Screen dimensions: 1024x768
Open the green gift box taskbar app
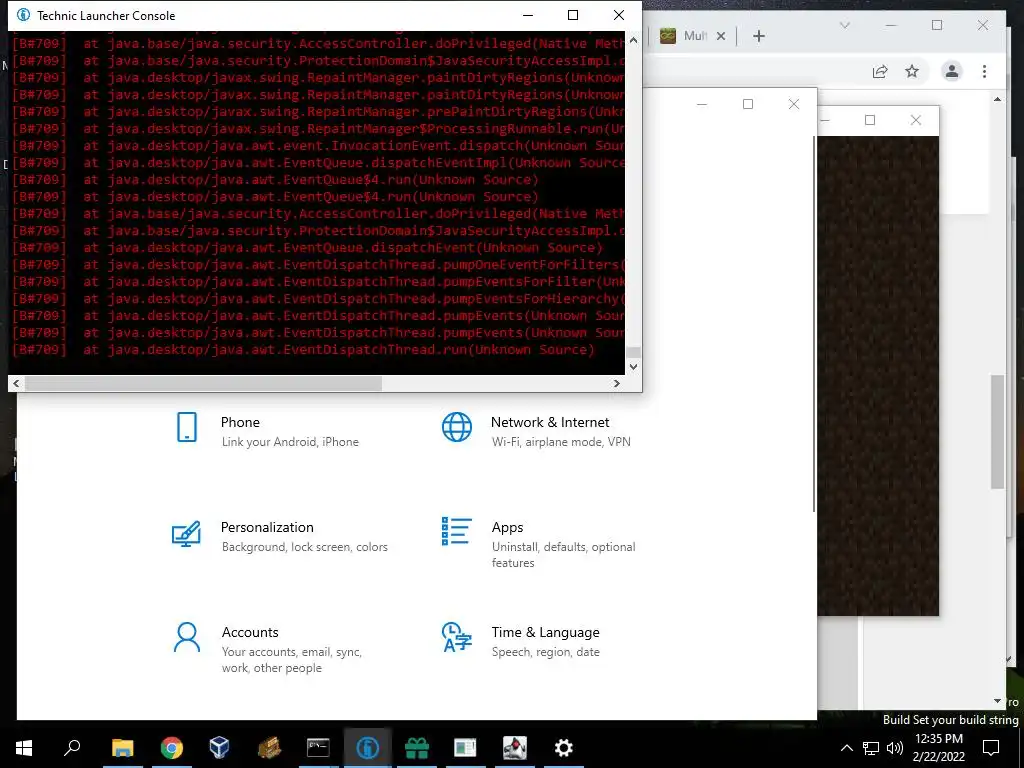tap(416, 748)
